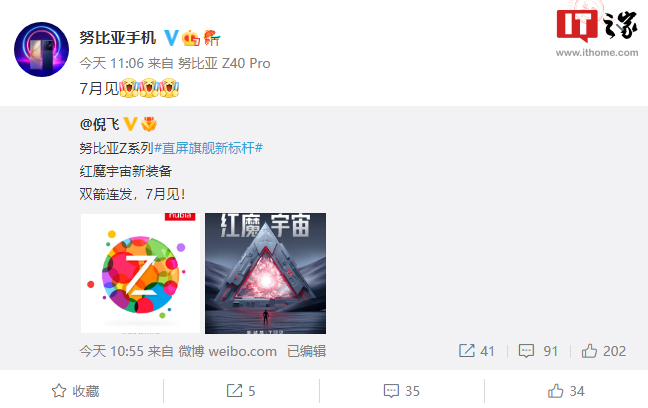
Task: Click the IT之家 logo watermark
Action: 597,31
